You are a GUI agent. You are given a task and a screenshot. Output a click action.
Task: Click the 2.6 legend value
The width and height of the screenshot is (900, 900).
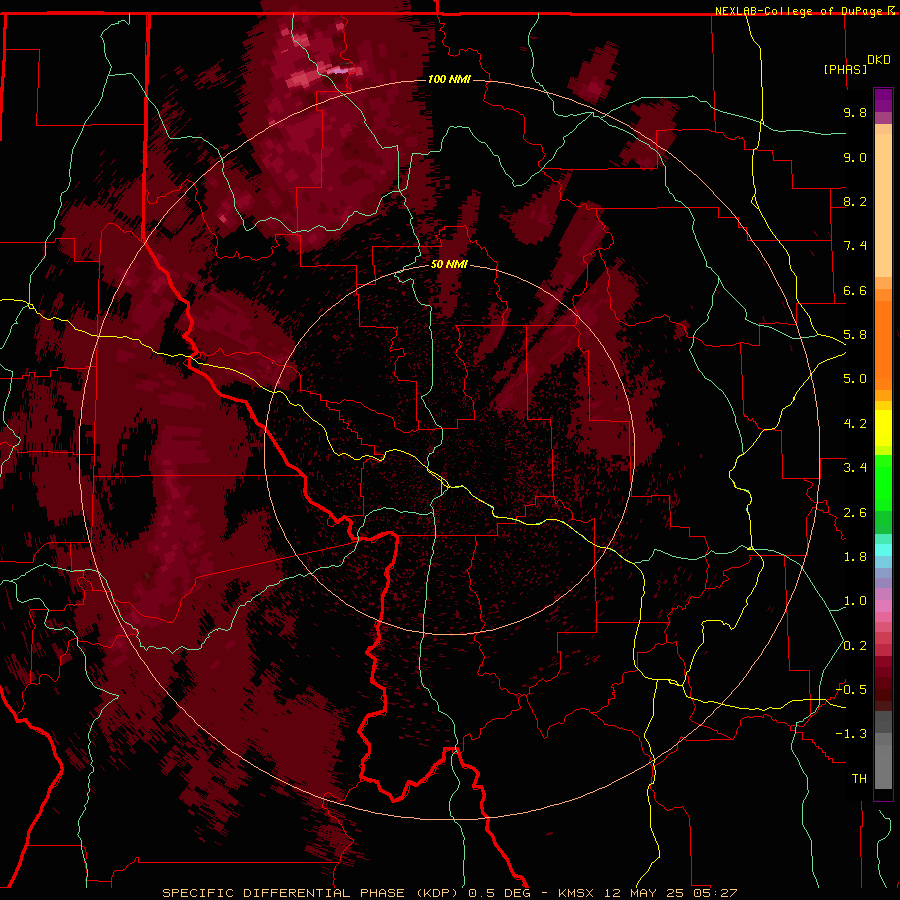[855, 513]
